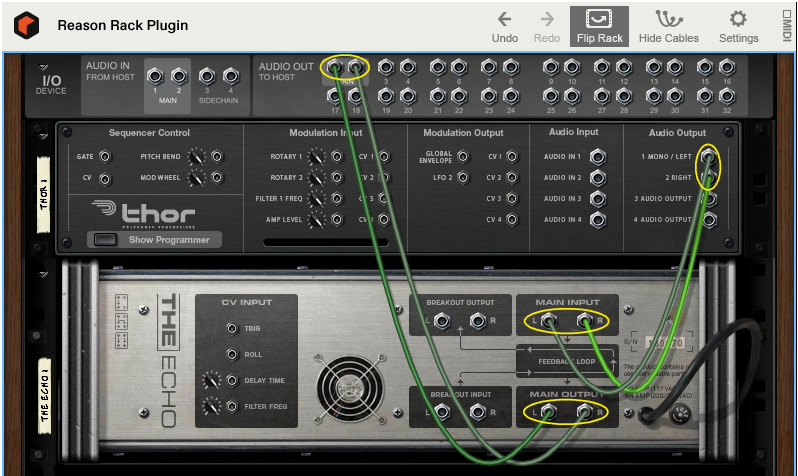The width and height of the screenshot is (798, 476).
Task: Click the Undo arrow button
Action: pos(504,26)
